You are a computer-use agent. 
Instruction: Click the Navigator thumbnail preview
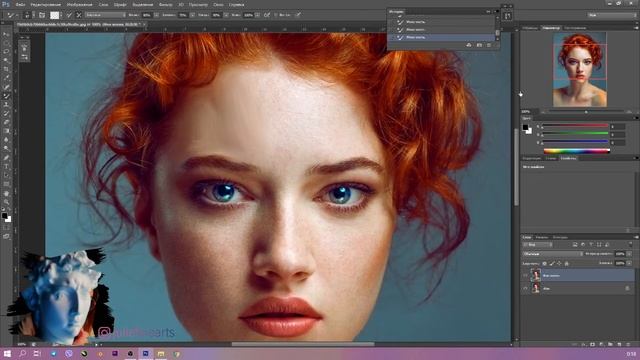[x=580, y=70]
